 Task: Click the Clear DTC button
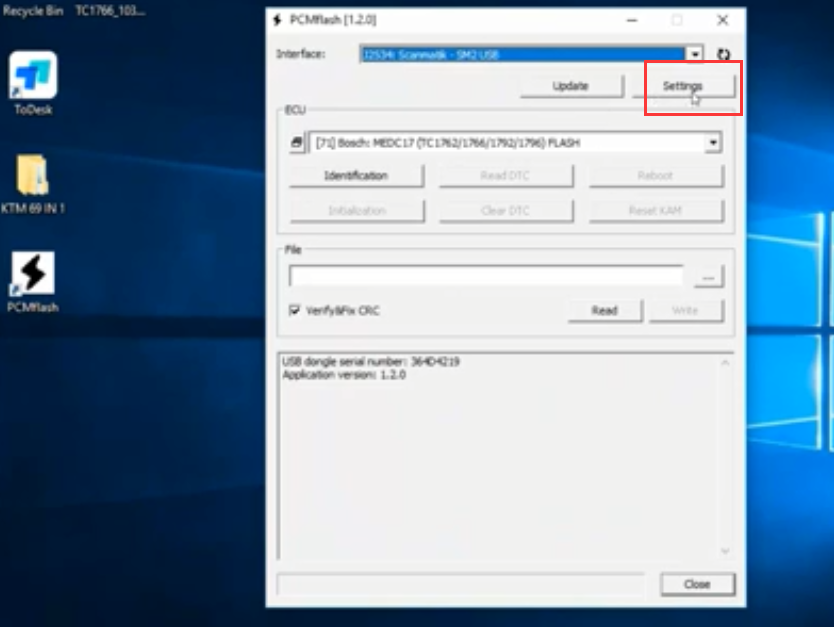[x=505, y=211]
